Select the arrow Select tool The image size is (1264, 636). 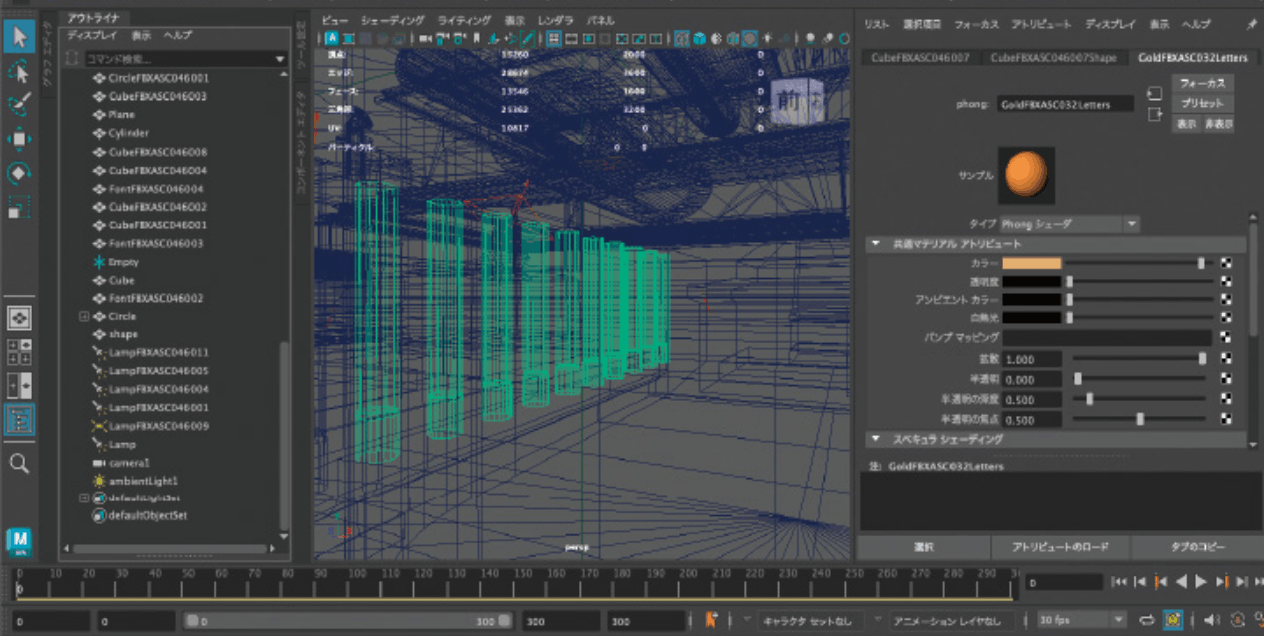tap(20, 38)
